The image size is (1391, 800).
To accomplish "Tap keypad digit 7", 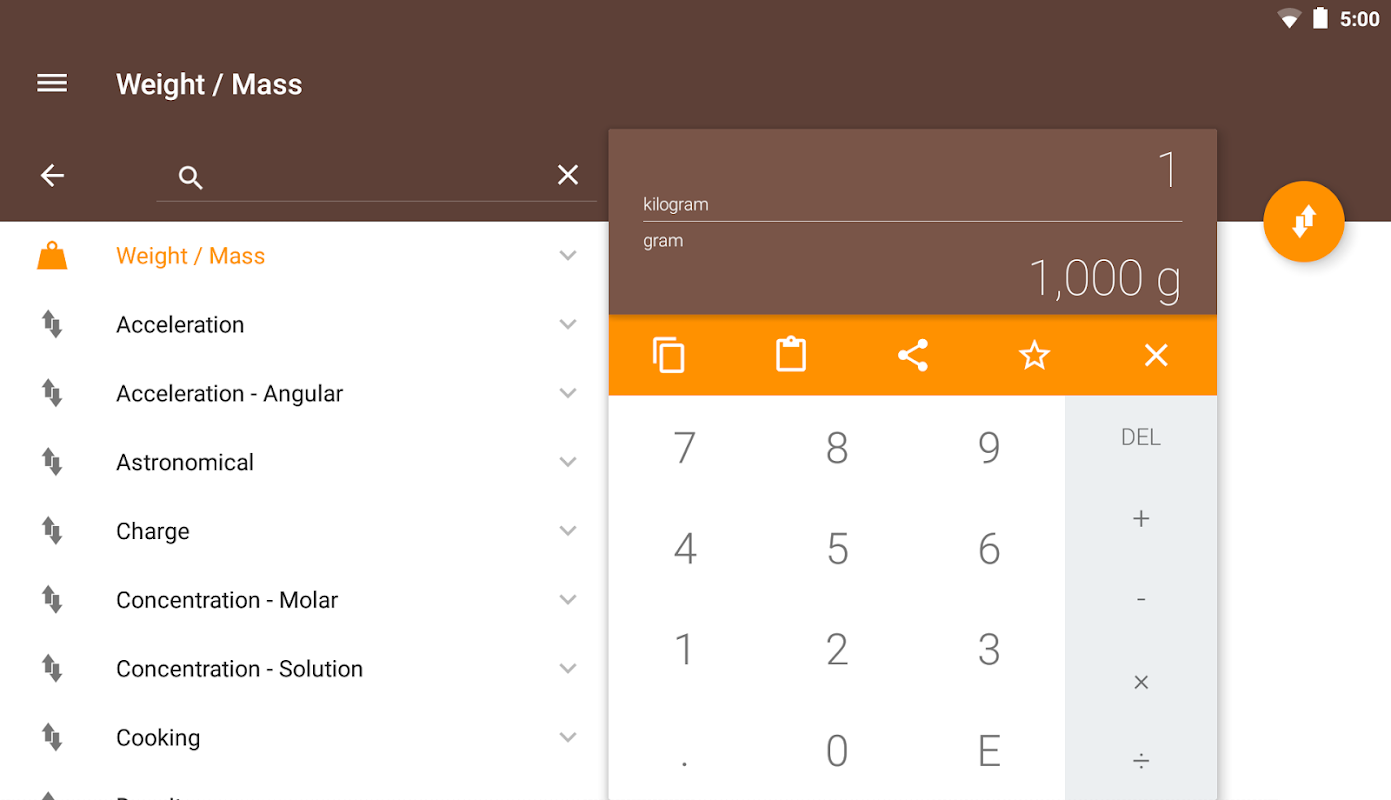I will [685, 447].
